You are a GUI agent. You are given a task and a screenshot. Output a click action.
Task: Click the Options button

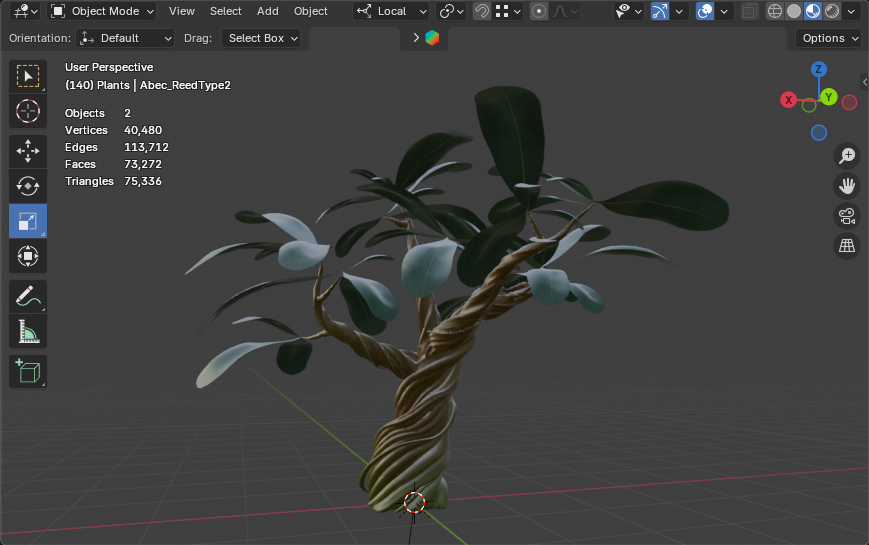[830, 38]
